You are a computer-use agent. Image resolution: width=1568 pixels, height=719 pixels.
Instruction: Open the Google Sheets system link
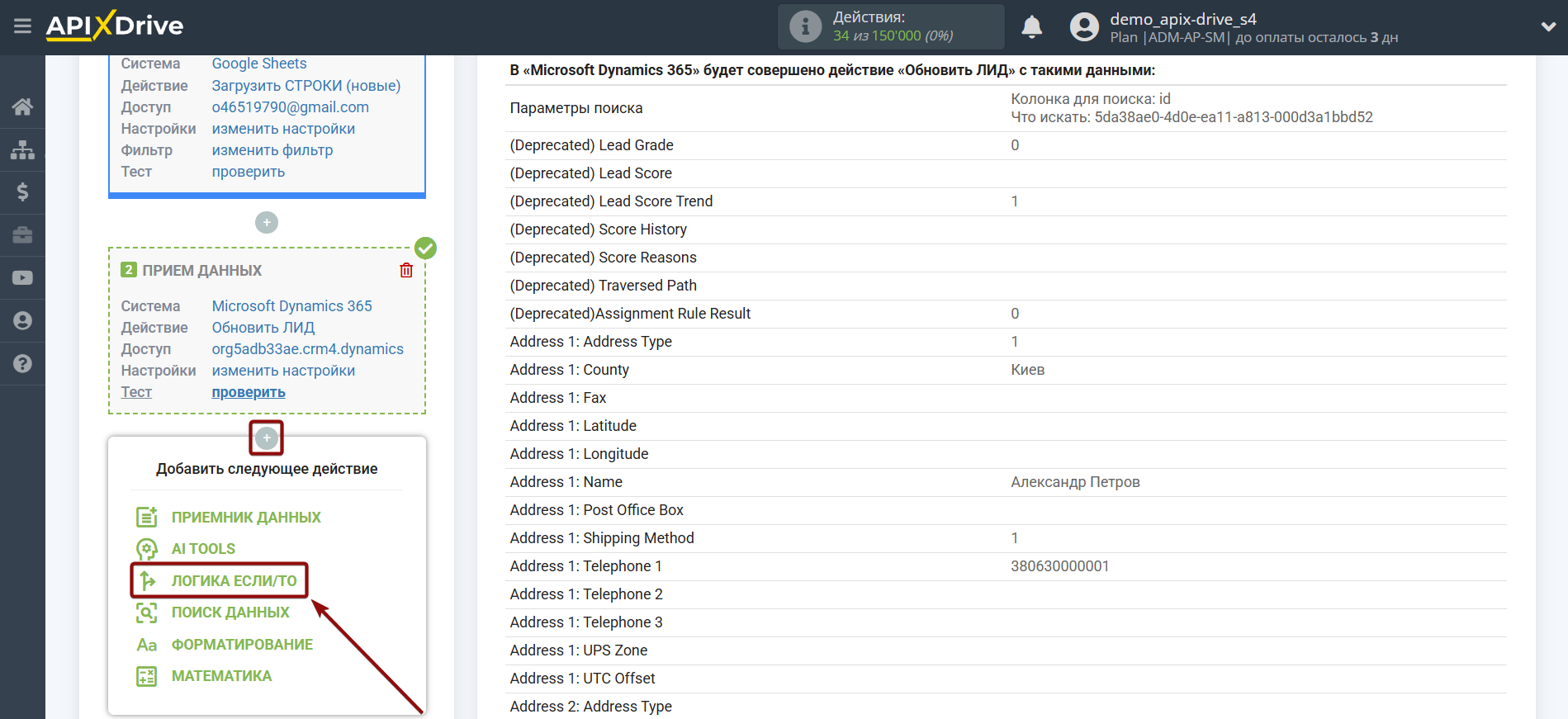pos(259,64)
